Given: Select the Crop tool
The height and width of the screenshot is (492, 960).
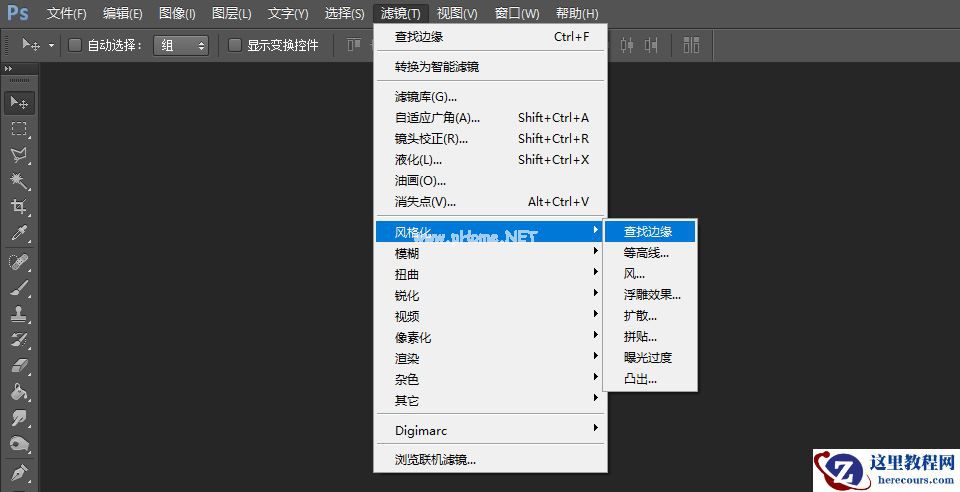Looking at the screenshot, I should coord(19,207).
